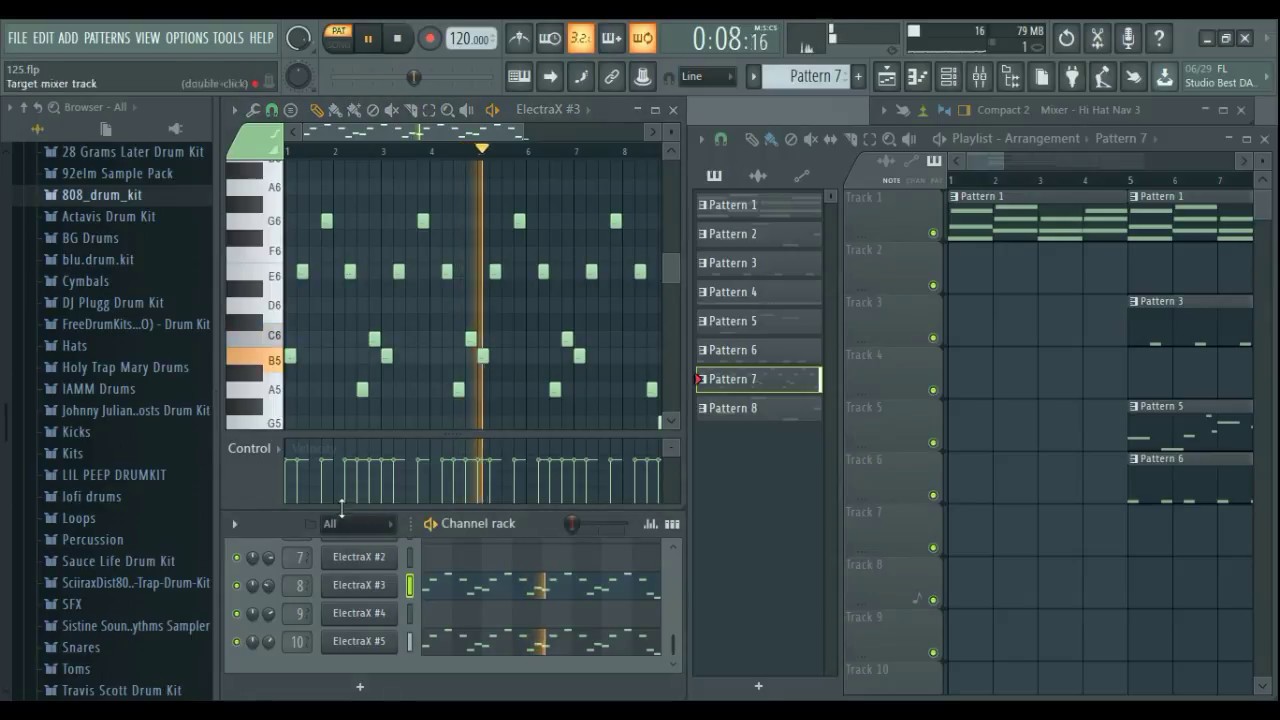Image resolution: width=1280 pixels, height=720 pixels.
Task: Open the TOOLS menu
Action: click(x=228, y=38)
